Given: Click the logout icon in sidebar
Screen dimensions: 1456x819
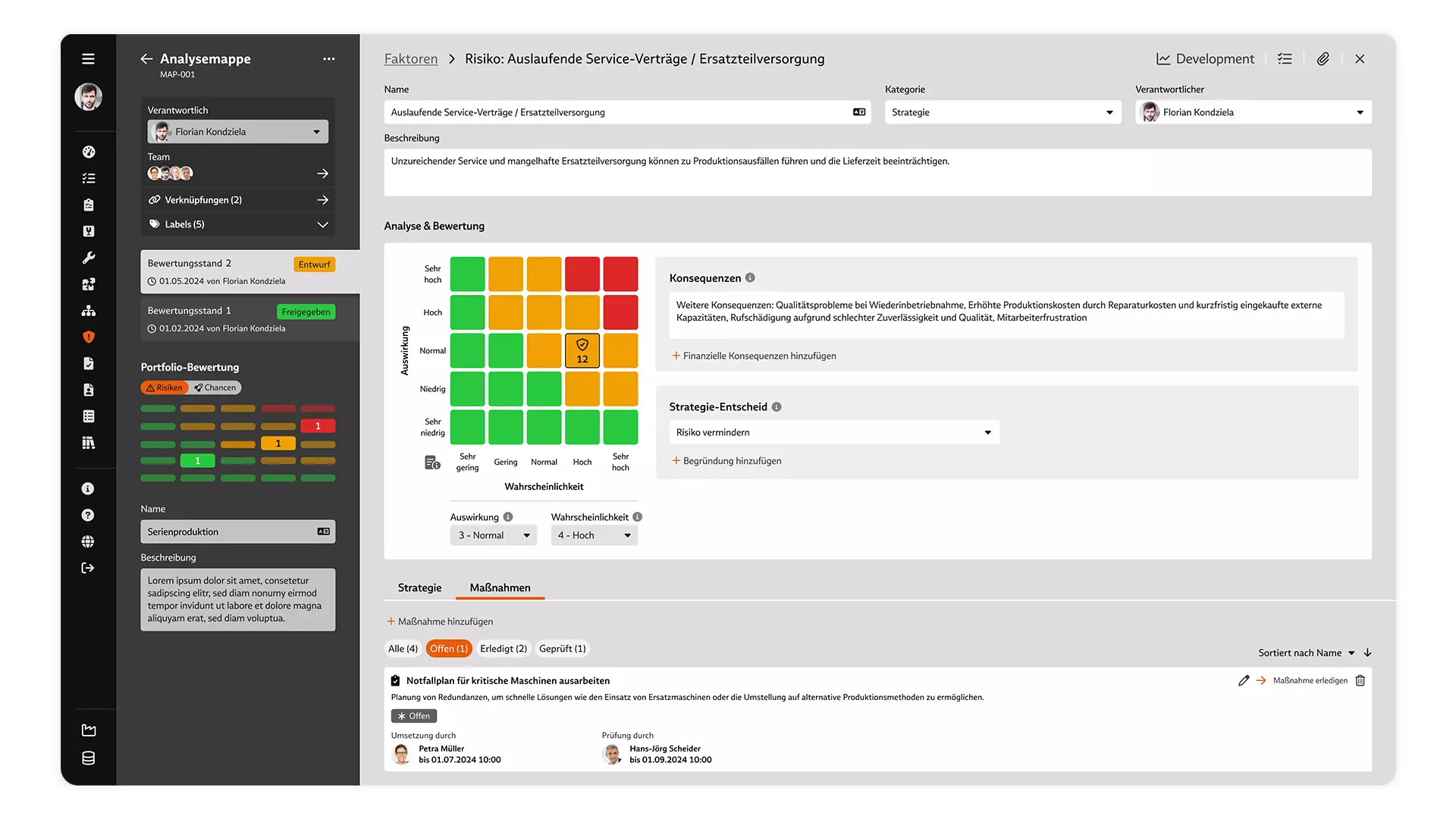Looking at the screenshot, I should click(x=88, y=568).
